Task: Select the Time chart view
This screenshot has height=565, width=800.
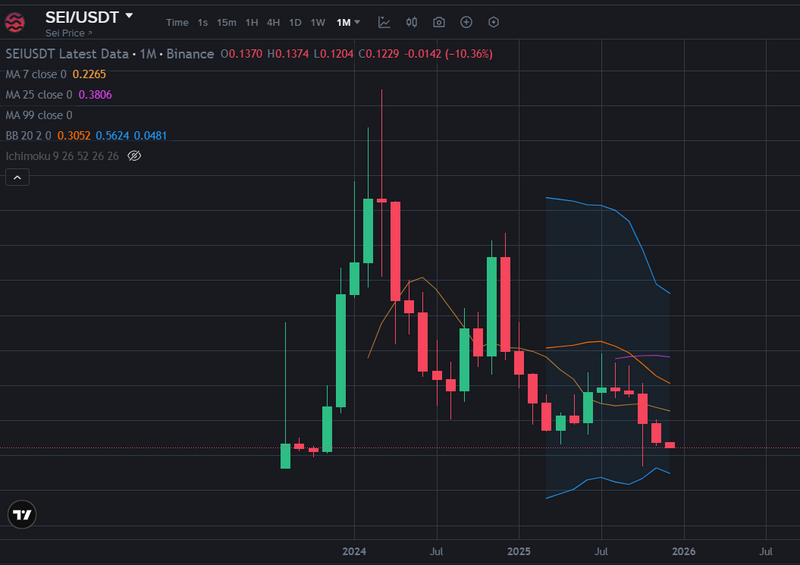Action: pos(177,22)
